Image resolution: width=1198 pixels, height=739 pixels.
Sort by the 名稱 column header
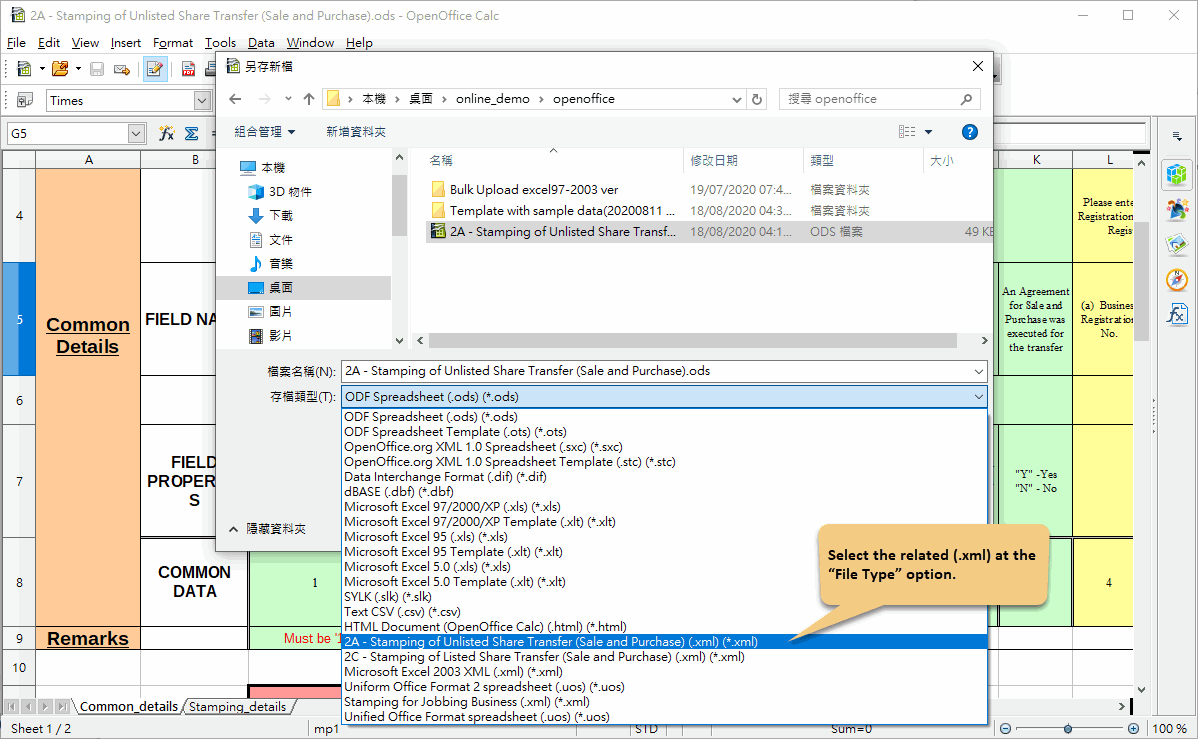(x=441, y=160)
